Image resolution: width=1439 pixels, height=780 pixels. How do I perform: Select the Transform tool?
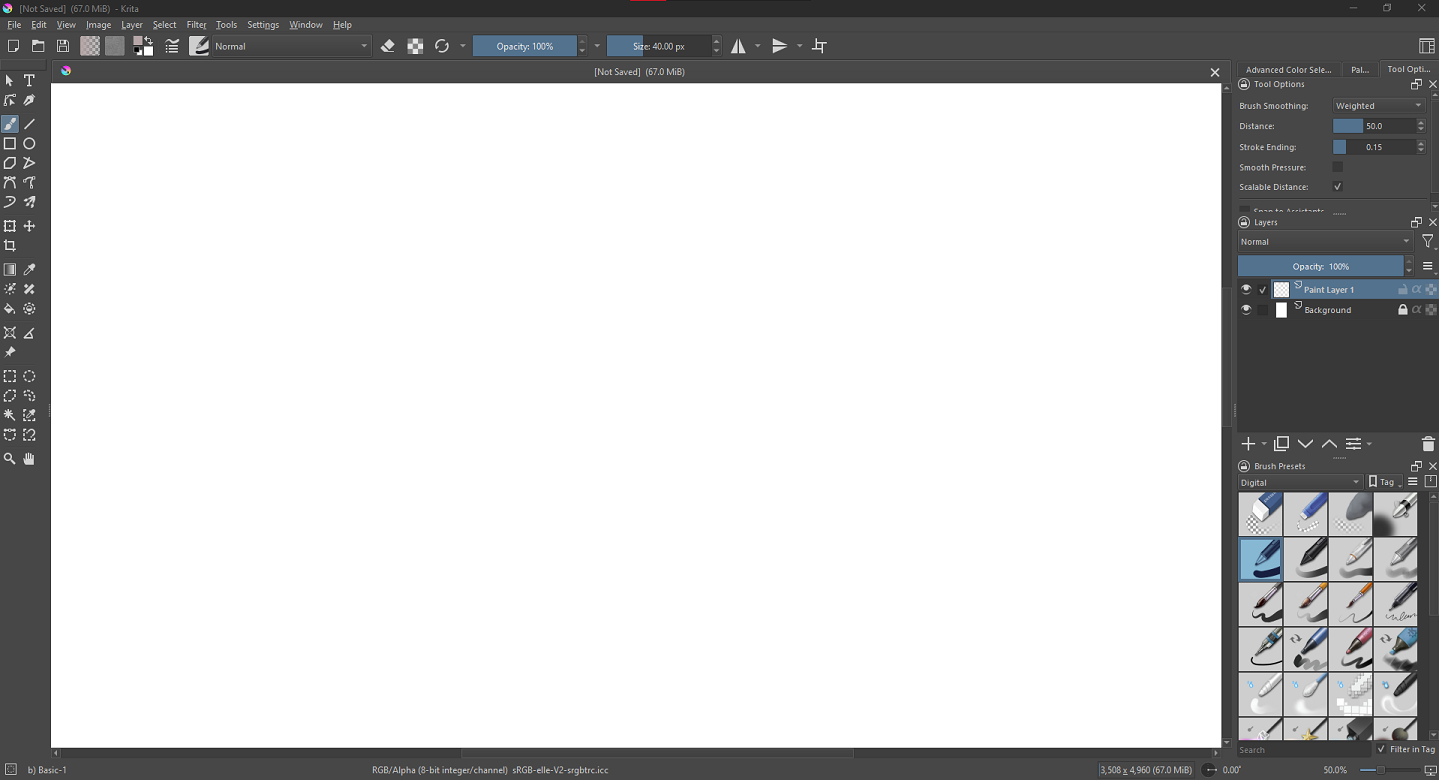click(x=10, y=227)
